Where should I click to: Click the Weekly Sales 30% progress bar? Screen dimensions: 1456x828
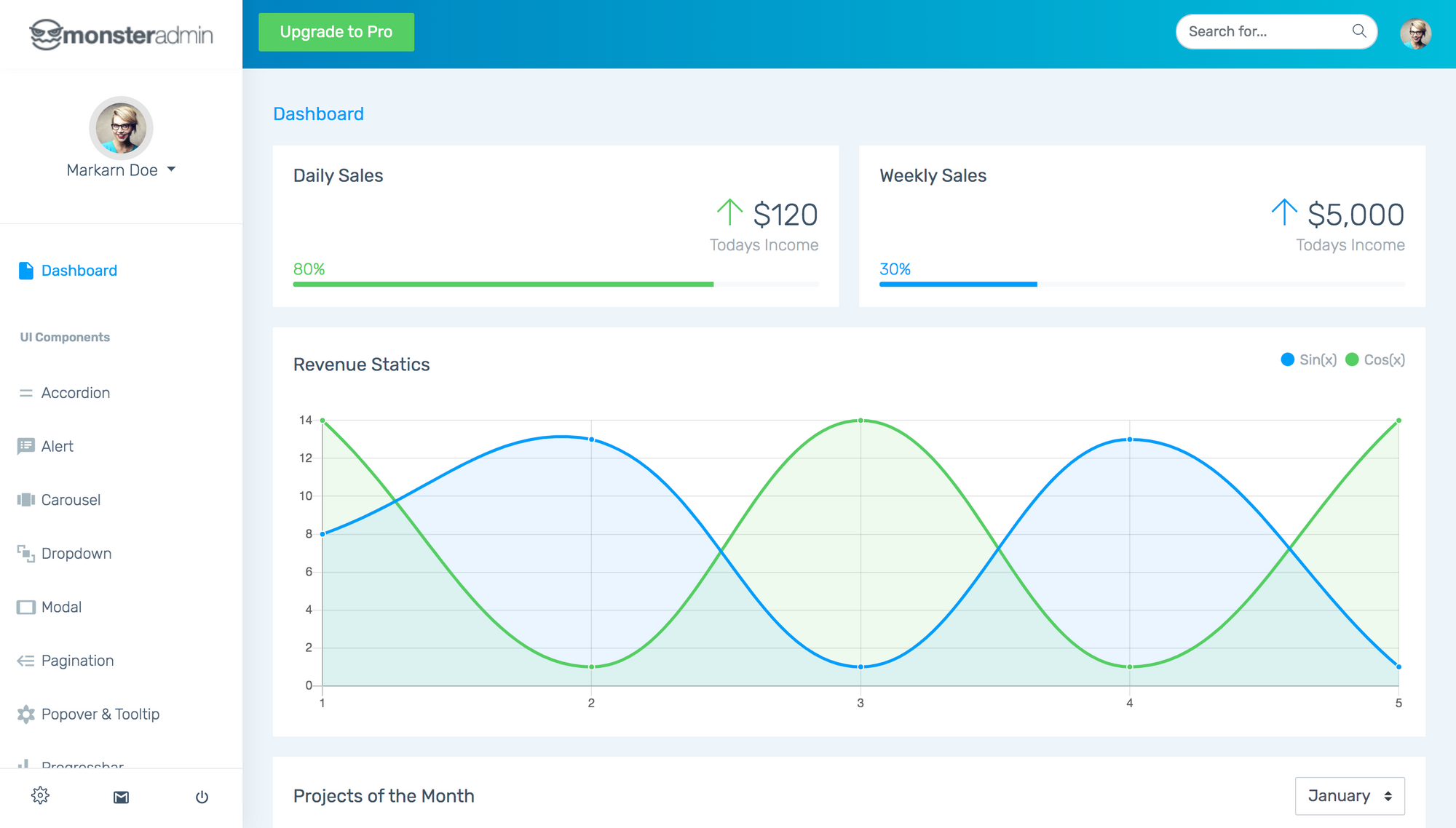1142,284
